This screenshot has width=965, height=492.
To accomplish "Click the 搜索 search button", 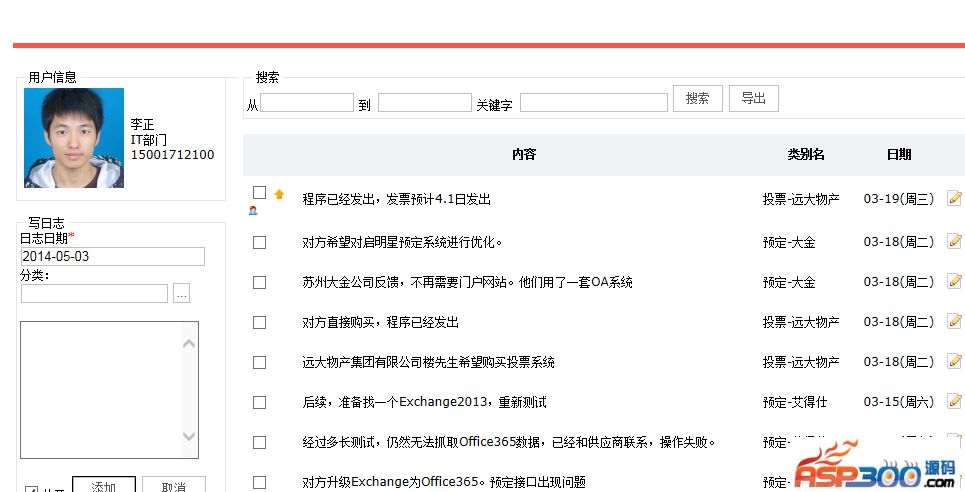I will (697, 98).
